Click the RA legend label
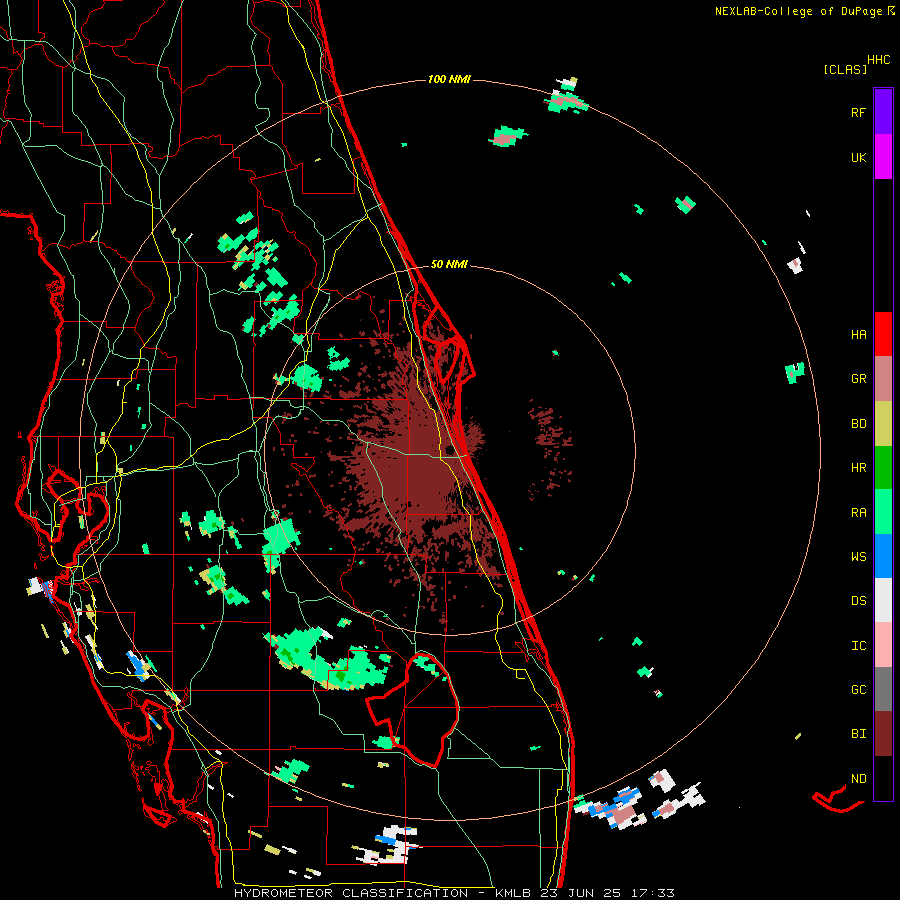The height and width of the screenshot is (900, 900). (858, 513)
